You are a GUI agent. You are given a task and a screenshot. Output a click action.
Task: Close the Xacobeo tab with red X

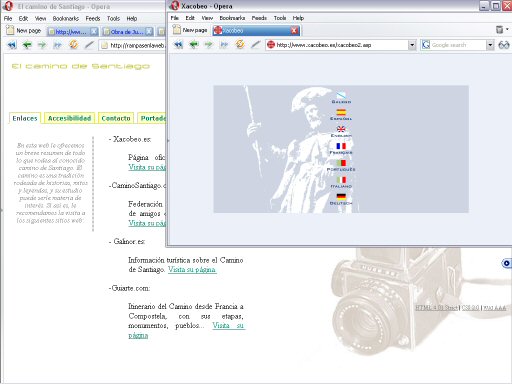click(294, 31)
